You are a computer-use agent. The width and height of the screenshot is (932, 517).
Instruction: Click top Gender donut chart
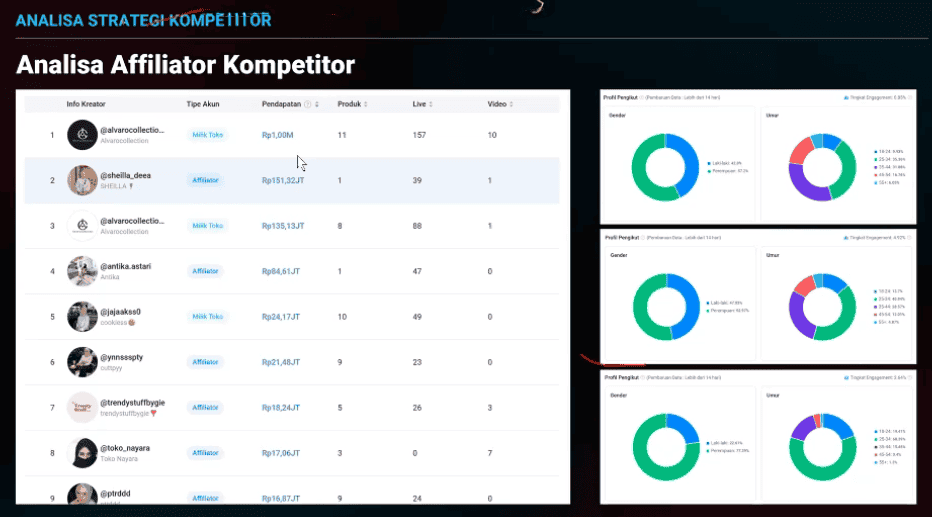665,166
